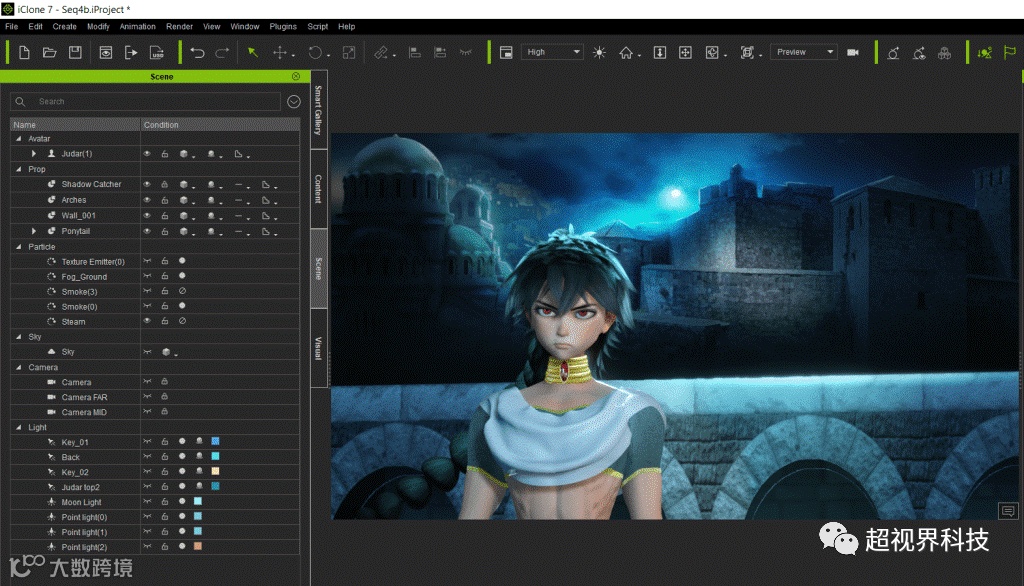Collapse the Avatar group
The image size is (1024, 586).
(18, 138)
